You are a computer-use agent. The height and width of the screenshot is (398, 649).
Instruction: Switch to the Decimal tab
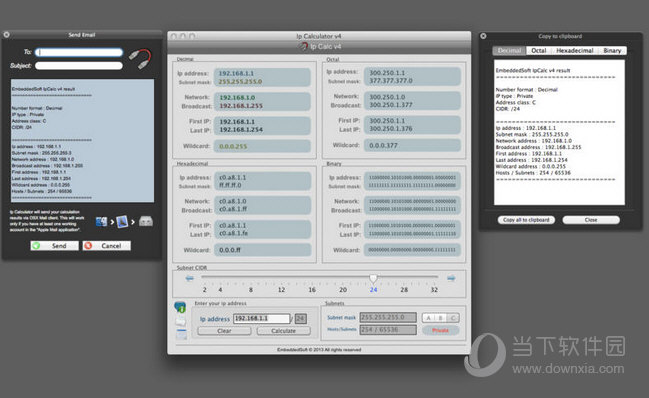[509, 50]
